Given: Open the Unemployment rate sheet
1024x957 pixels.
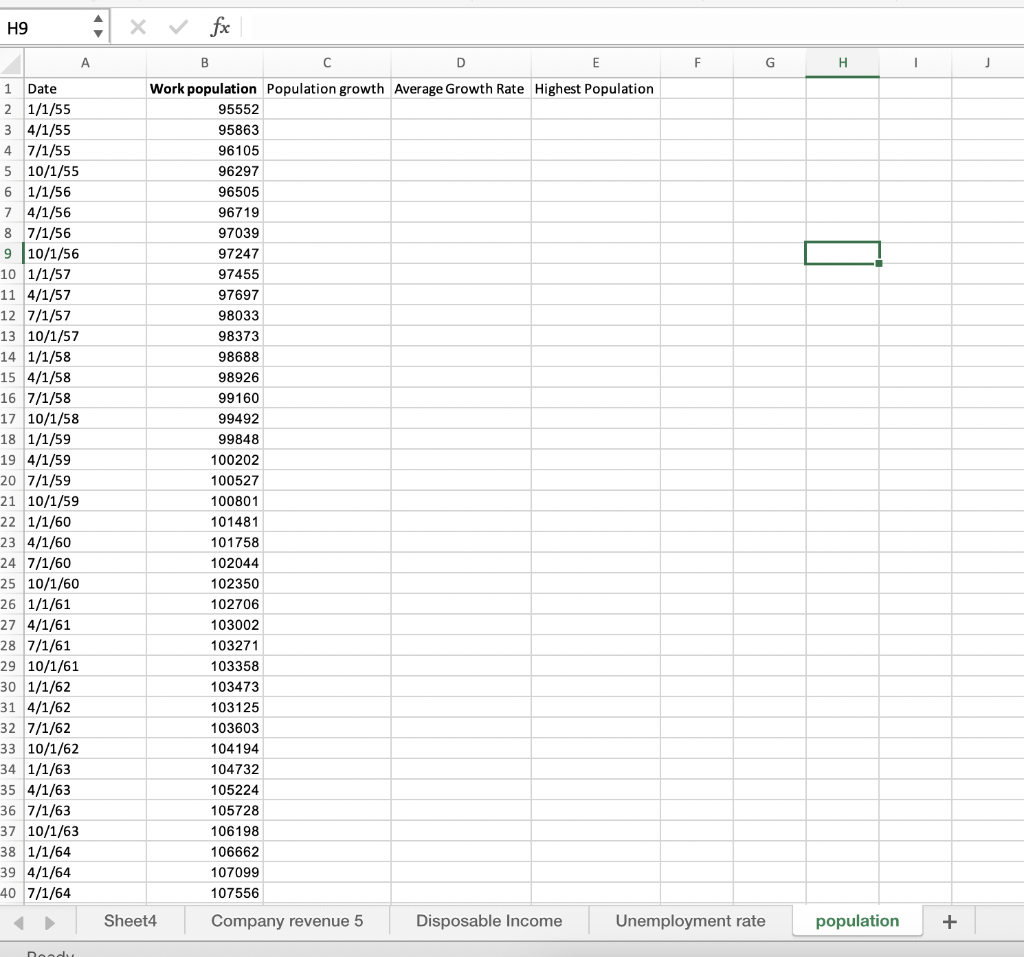Looking at the screenshot, I should click(x=690, y=920).
